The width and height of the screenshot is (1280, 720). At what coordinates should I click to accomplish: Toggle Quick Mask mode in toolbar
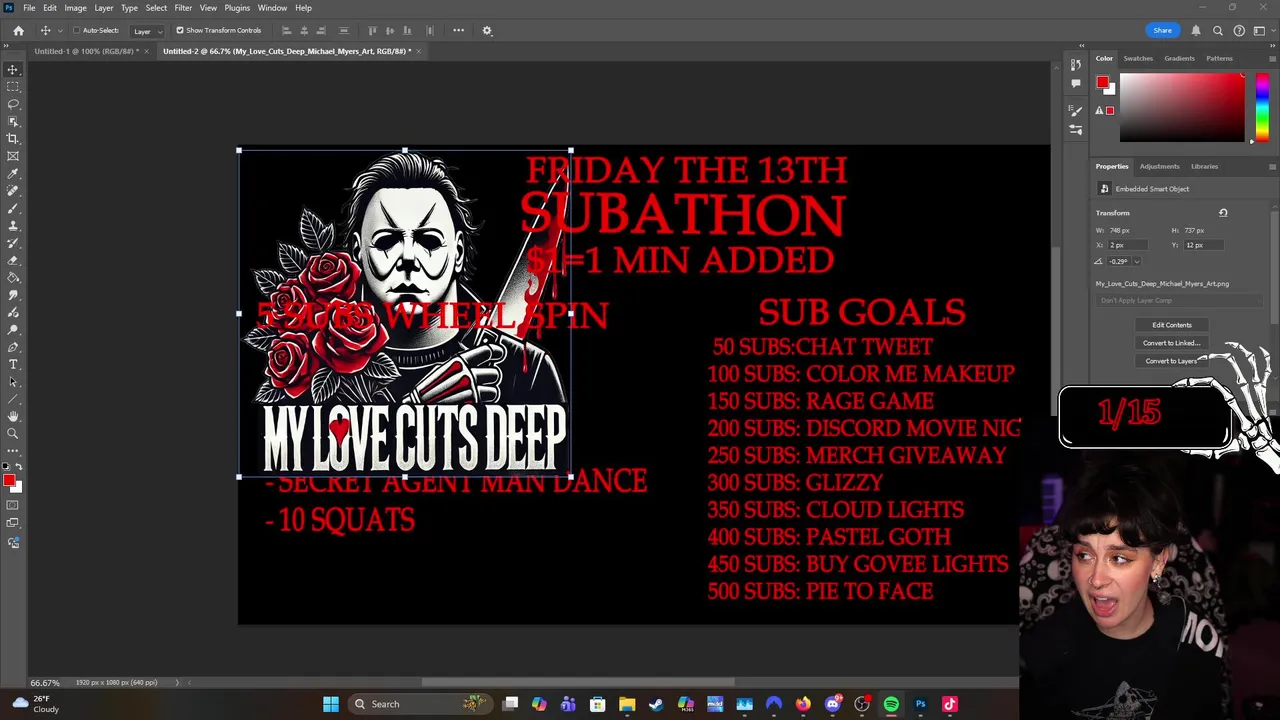click(x=13, y=506)
